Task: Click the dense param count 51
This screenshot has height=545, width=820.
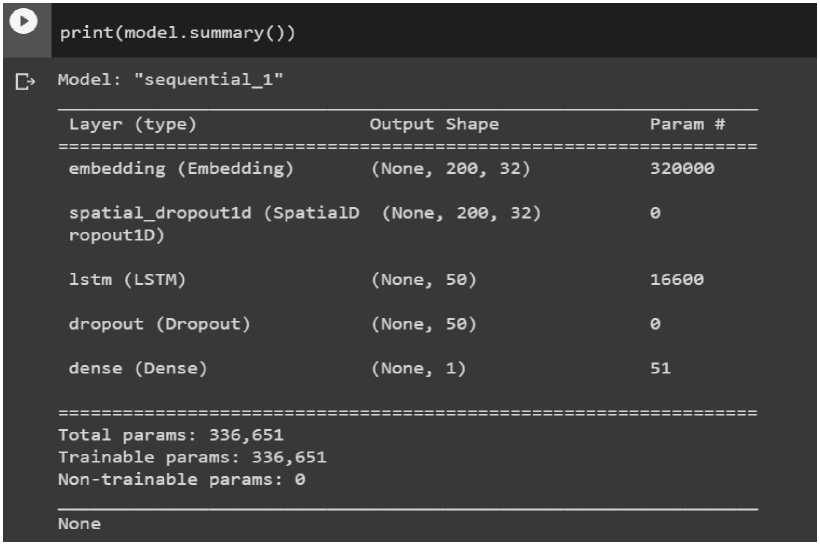Action: pos(660,368)
